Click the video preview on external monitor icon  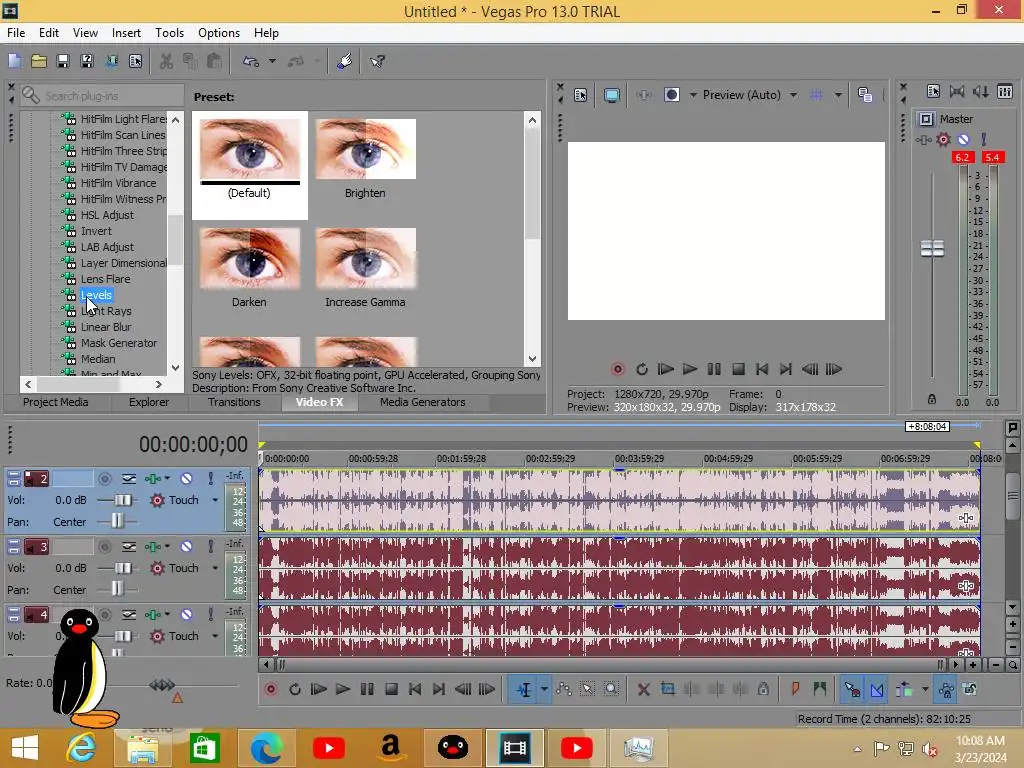[612, 95]
